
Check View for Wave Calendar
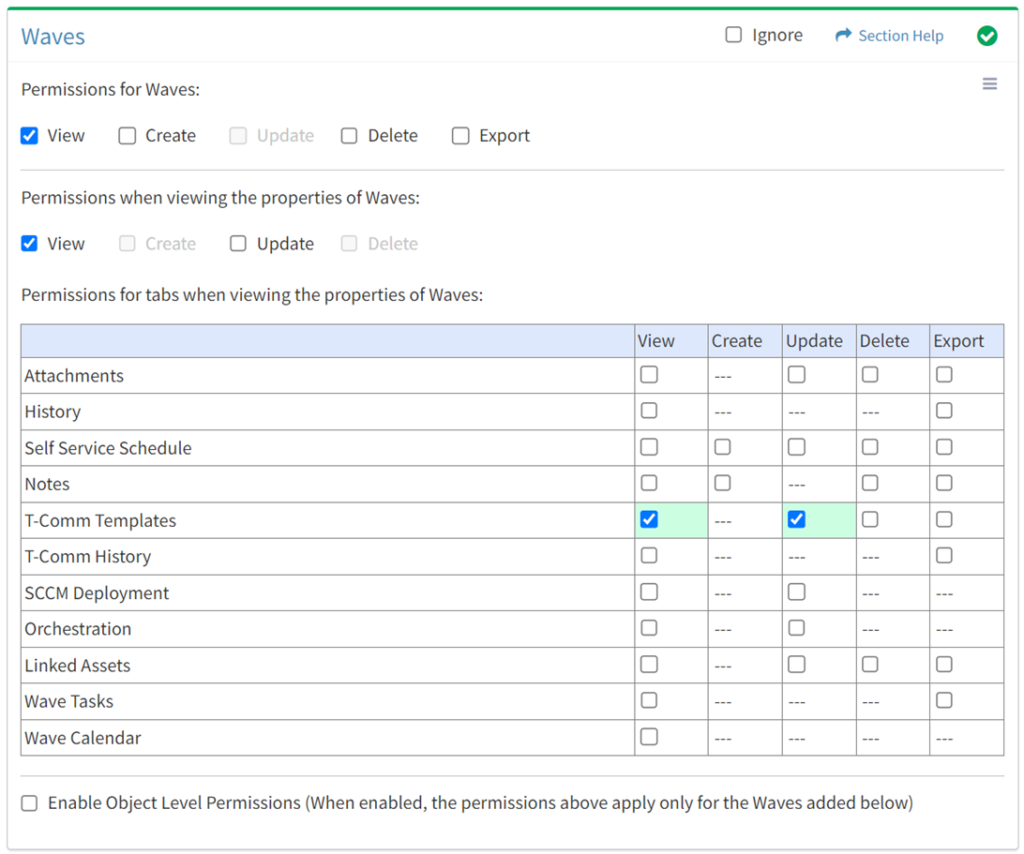(x=649, y=737)
